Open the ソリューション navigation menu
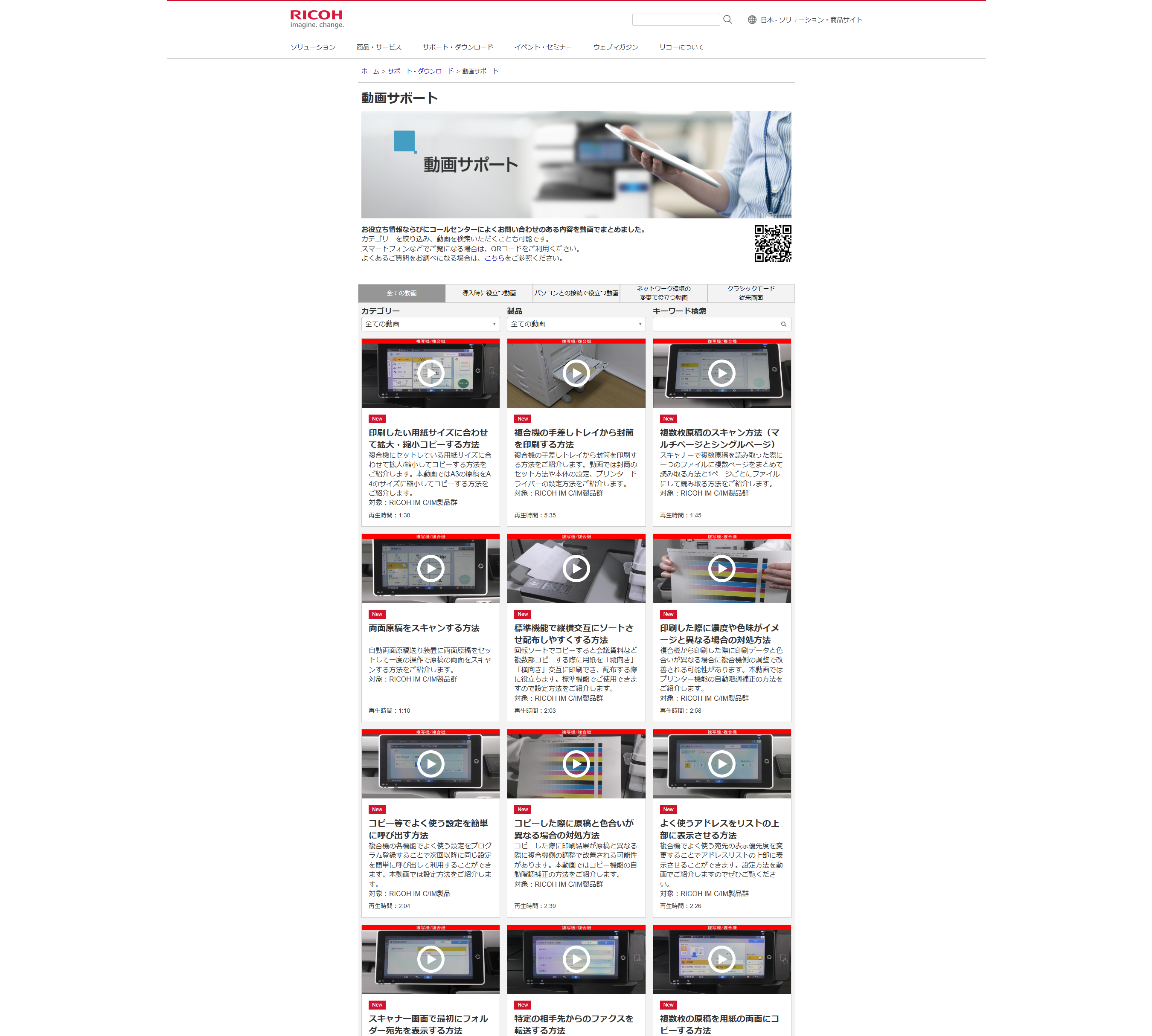Viewport: 1152px width, 1036px height. tap(313, 47)
